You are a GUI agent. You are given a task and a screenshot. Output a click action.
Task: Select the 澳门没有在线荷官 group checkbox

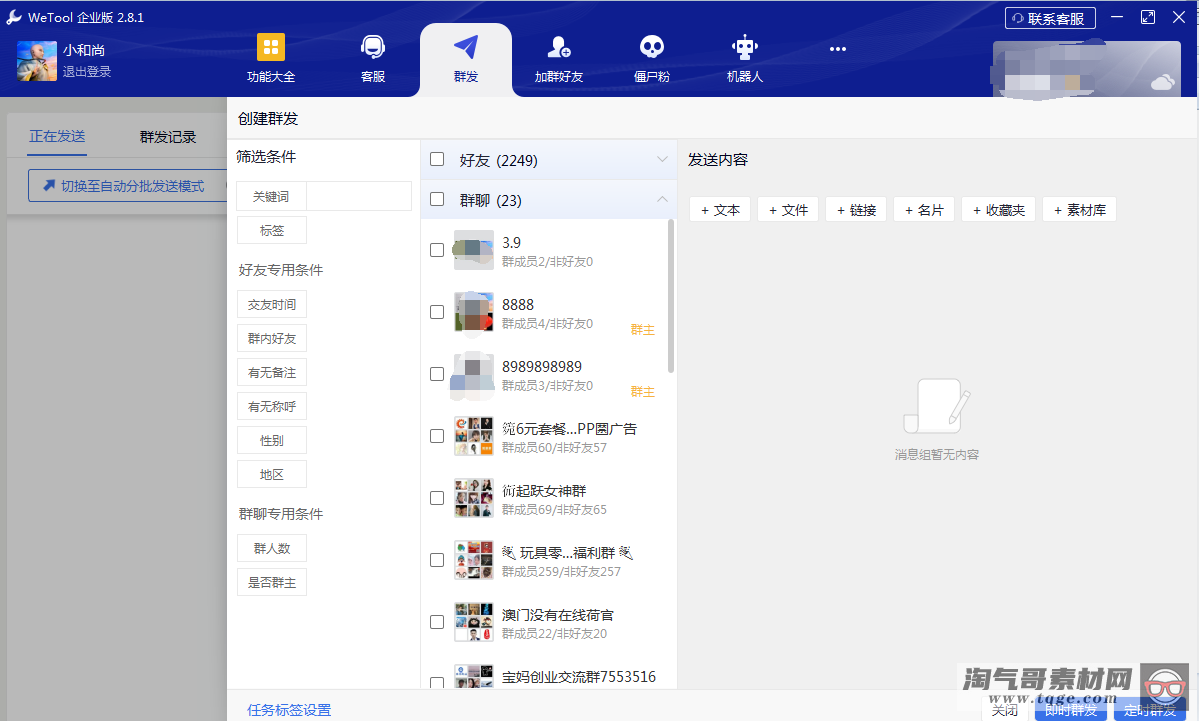pos(437,622)
